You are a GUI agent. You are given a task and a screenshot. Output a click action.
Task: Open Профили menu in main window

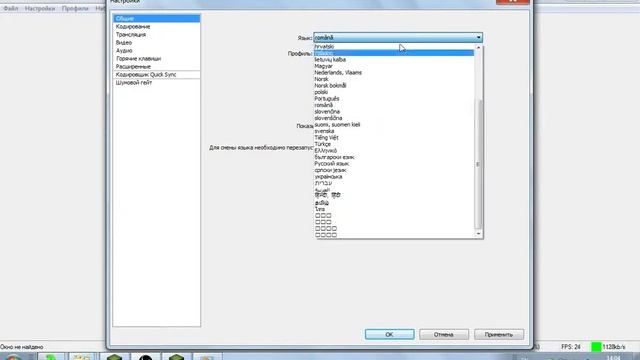point(75,8)
